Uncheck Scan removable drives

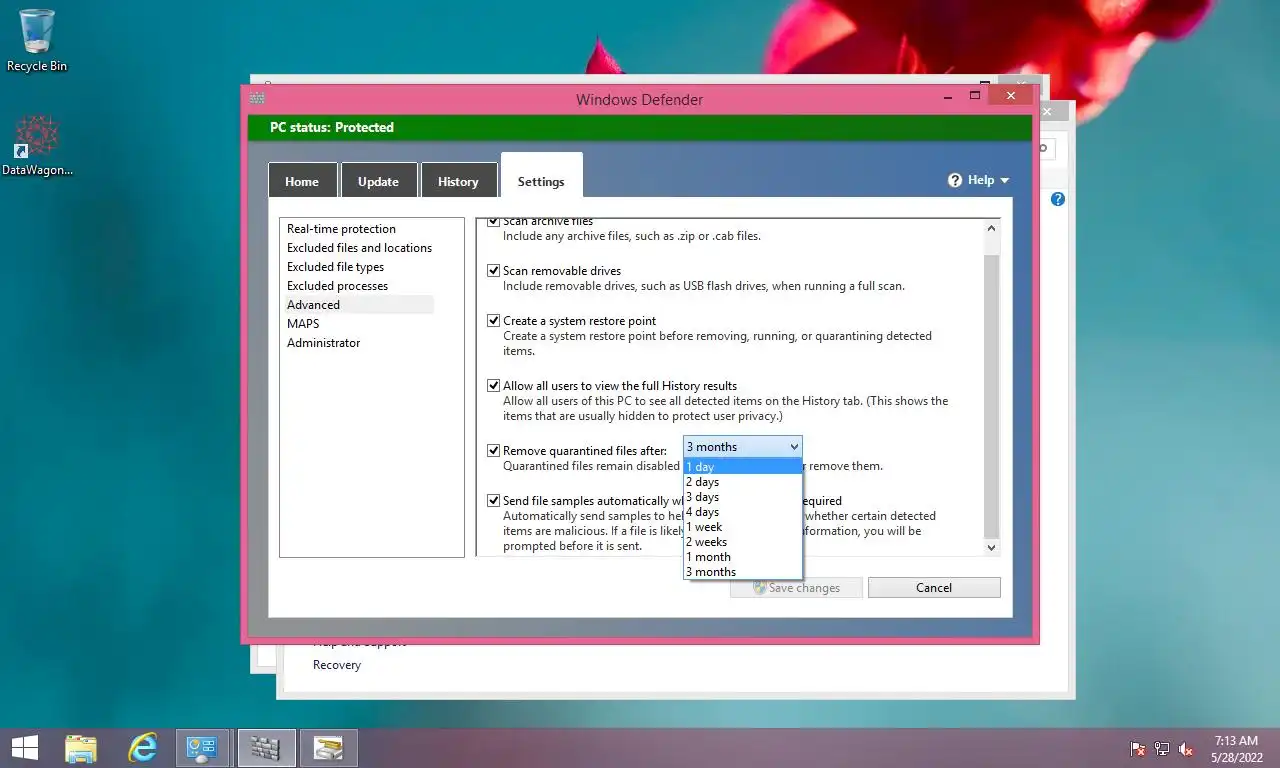(x=493, y=270)
